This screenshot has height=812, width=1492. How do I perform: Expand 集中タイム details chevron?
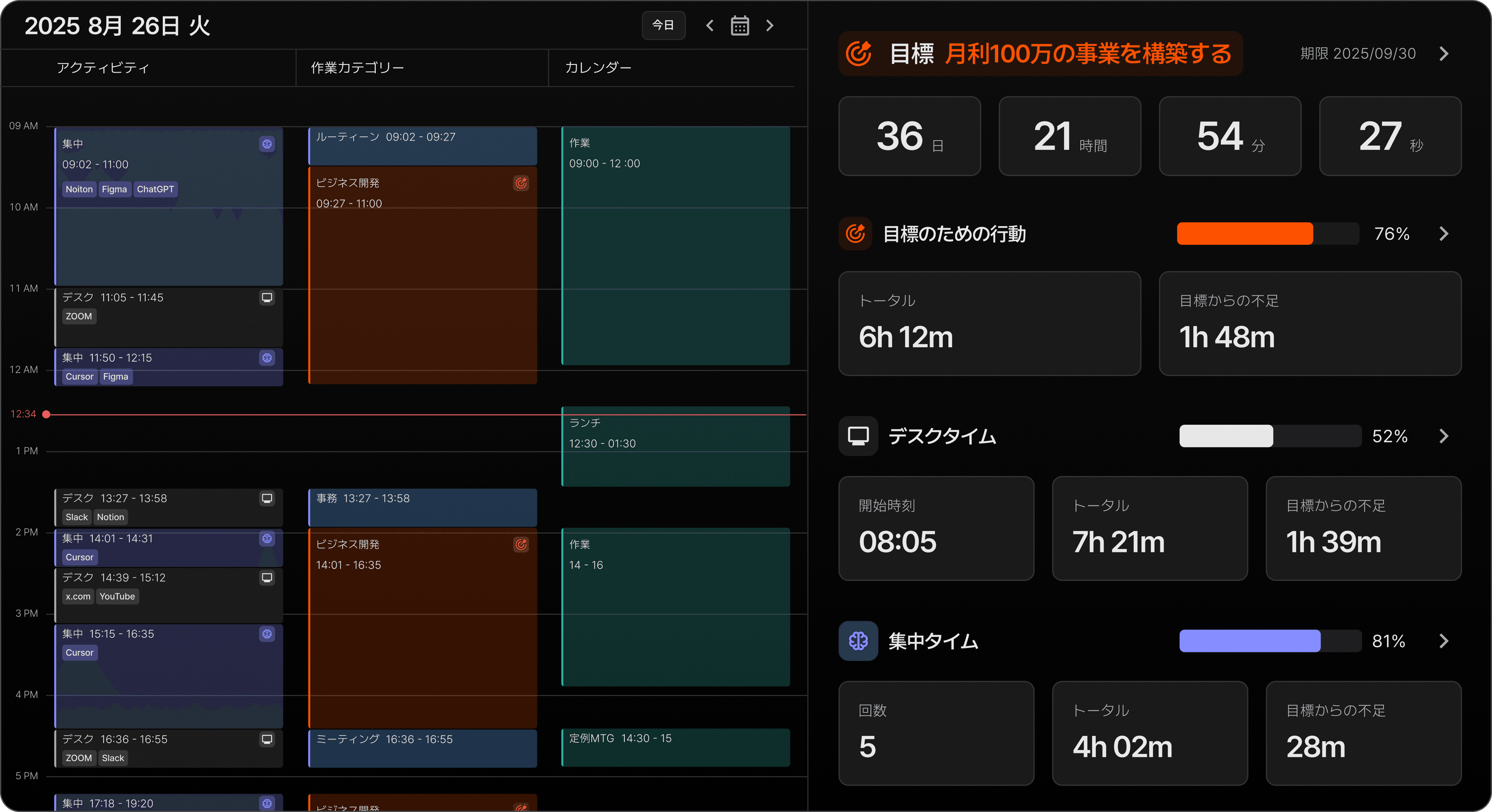[x=1444, y=641]
